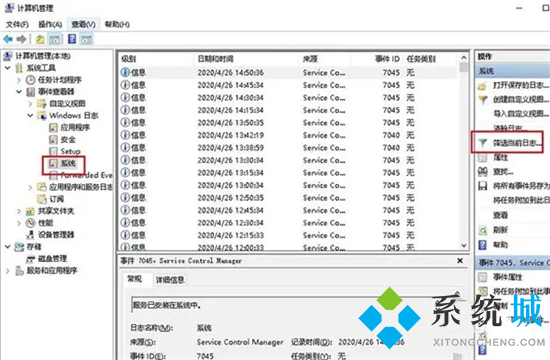Select event row 2020/4/26 14:15:34

coord(288,110)
